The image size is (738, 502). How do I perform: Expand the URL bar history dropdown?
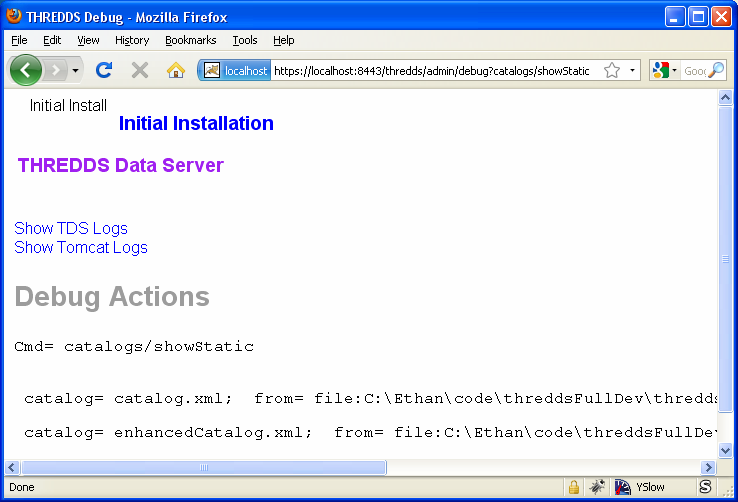[x=632, y=71]
